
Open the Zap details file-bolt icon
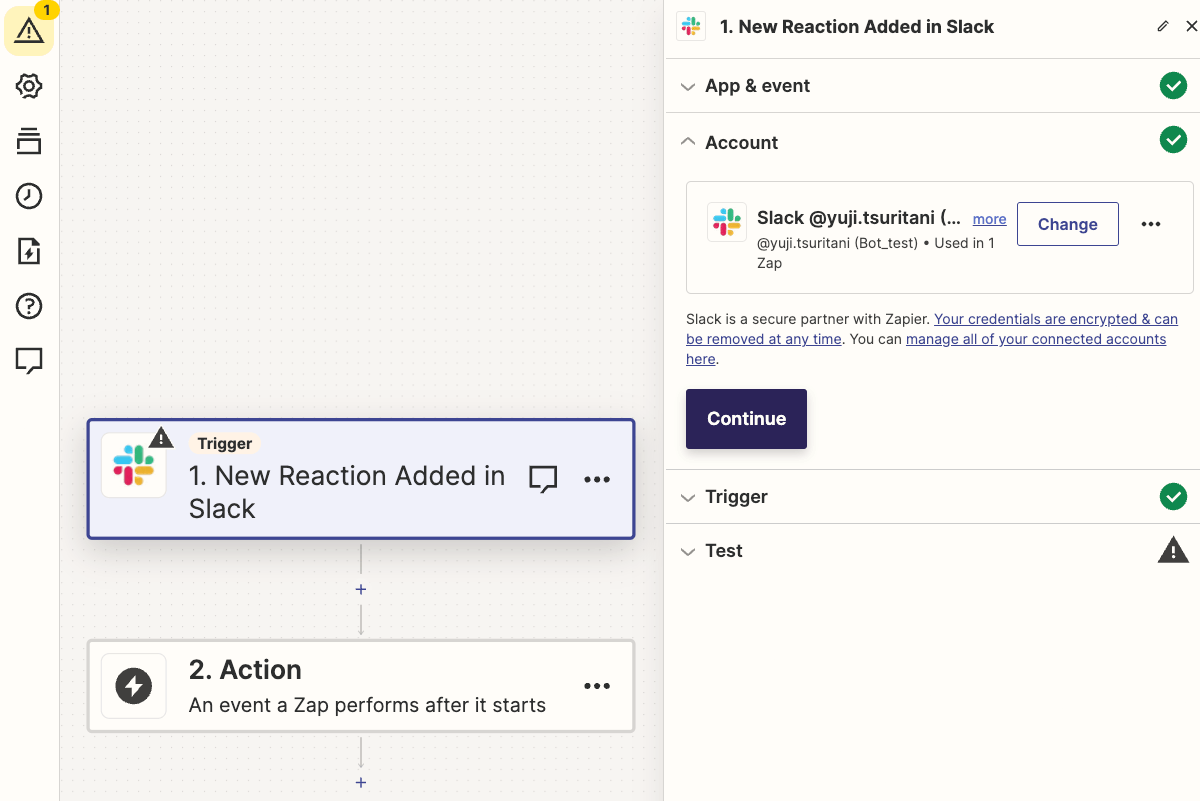(29, 251)
